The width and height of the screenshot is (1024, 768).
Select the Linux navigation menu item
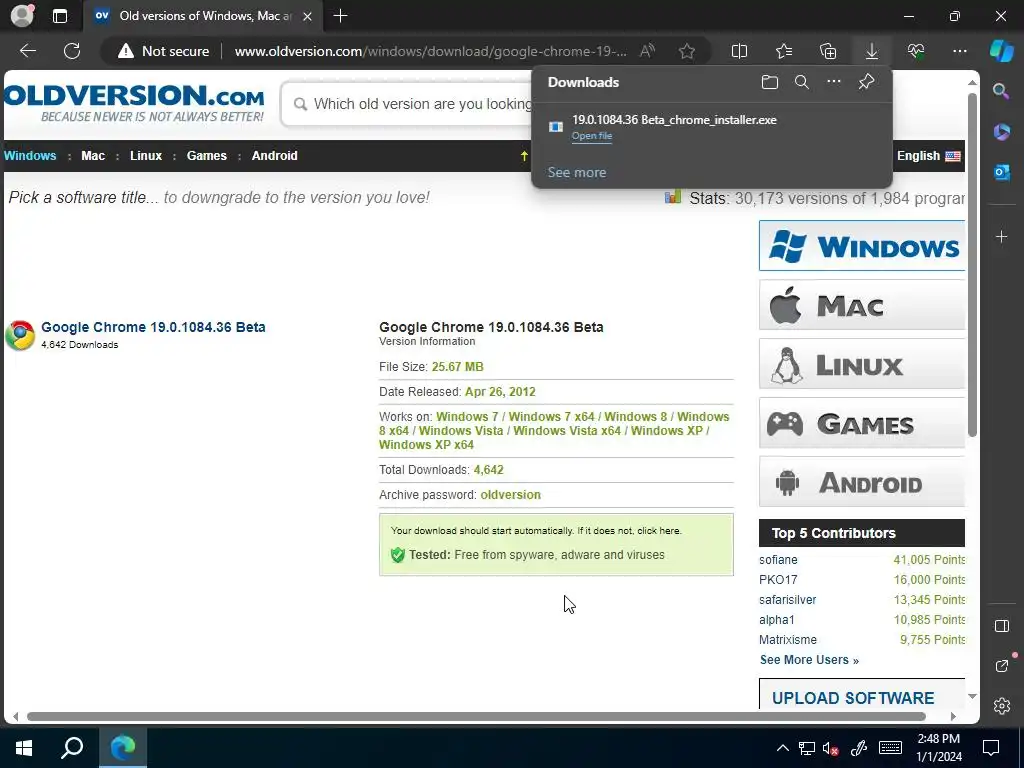(146, 155)
